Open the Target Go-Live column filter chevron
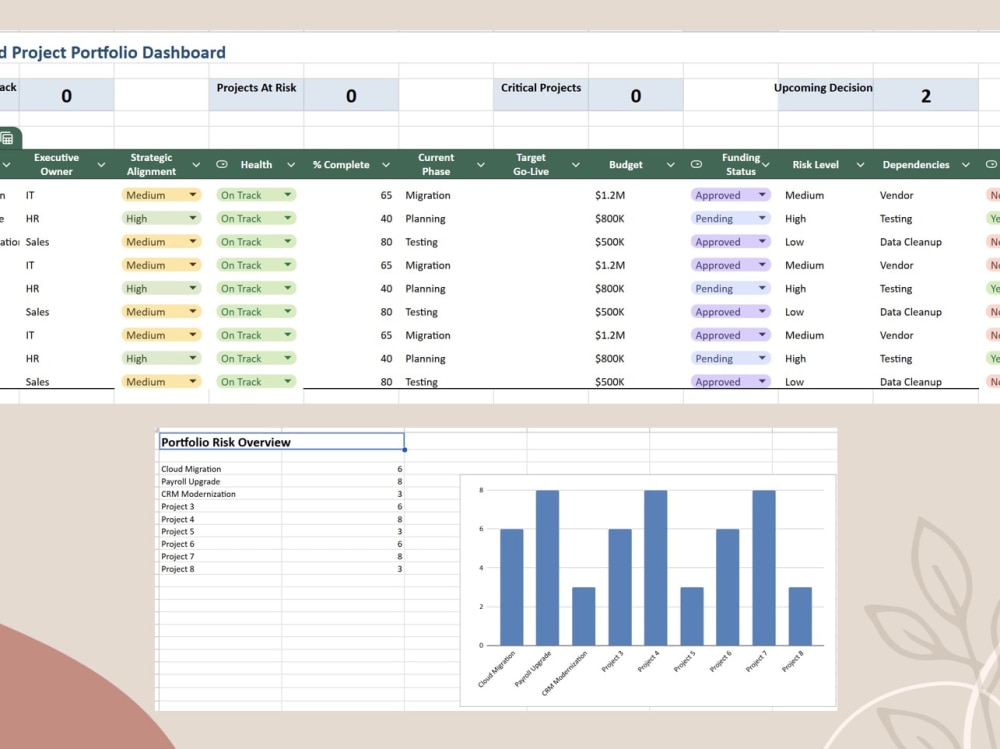Viewport: 1000px width, 749px height. tap(576, 165)
